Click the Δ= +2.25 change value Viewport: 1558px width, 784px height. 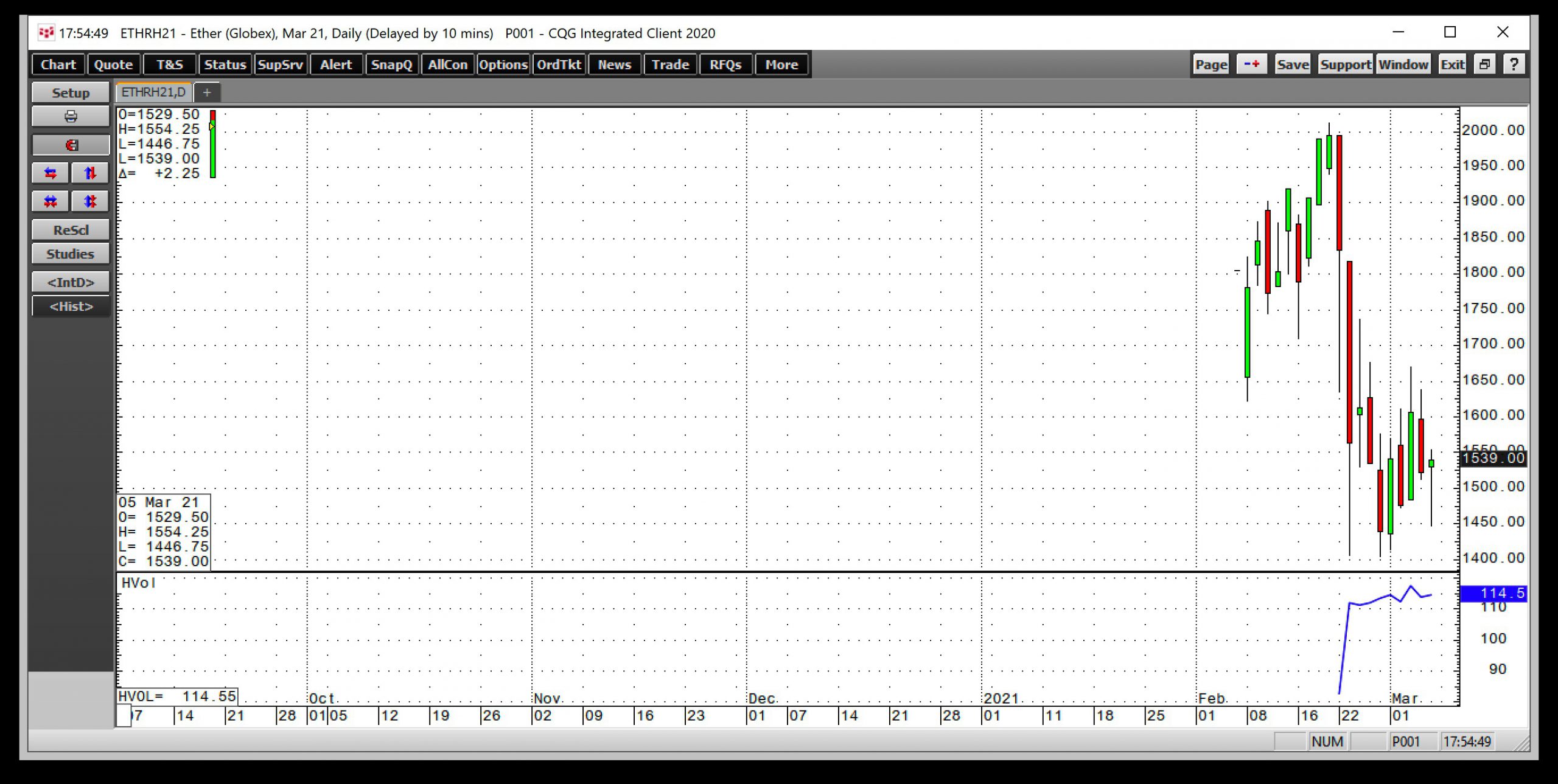point(159,173)
